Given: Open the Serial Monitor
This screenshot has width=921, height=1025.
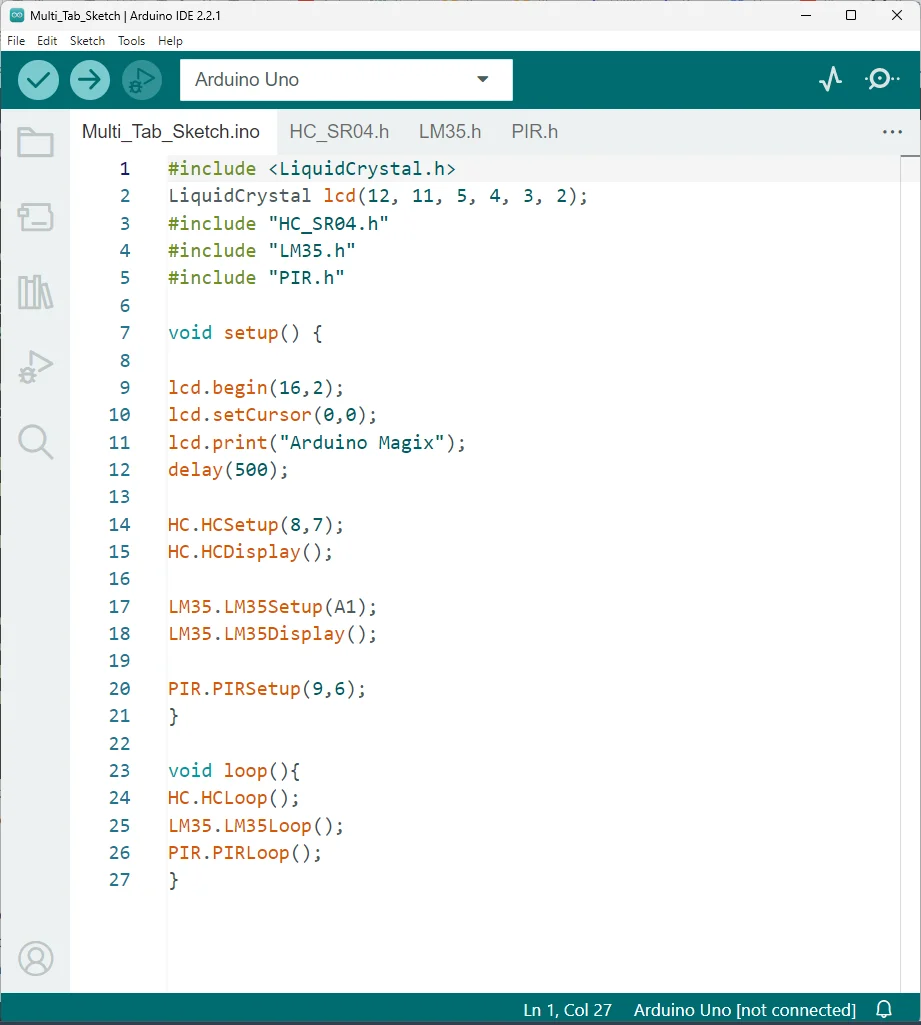Looking at the screenshot, I should click(x=882, y=79).
